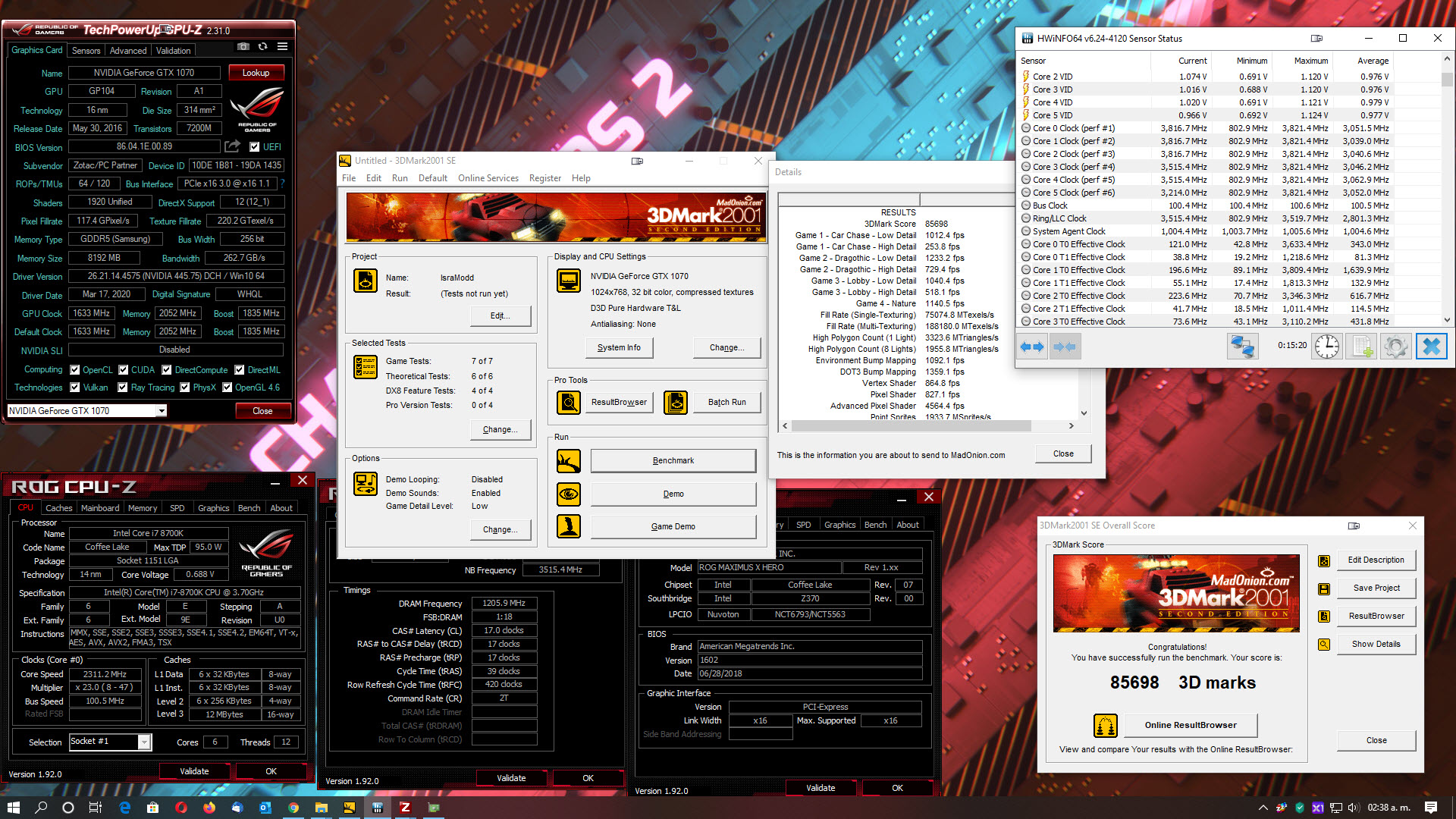Toggle the DirectCompute checkbox
Screen dimensions: 1456x819
pos(167,370)
